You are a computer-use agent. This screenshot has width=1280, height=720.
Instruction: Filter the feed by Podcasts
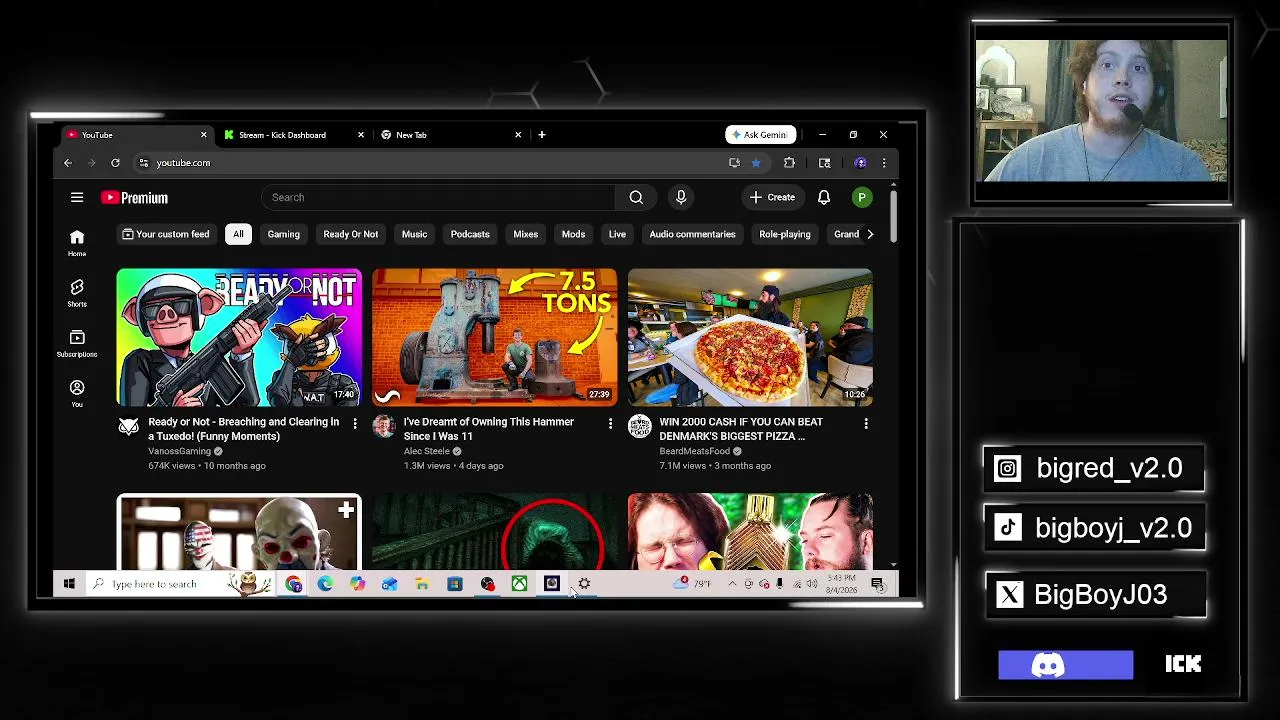[x=470, y=234]
